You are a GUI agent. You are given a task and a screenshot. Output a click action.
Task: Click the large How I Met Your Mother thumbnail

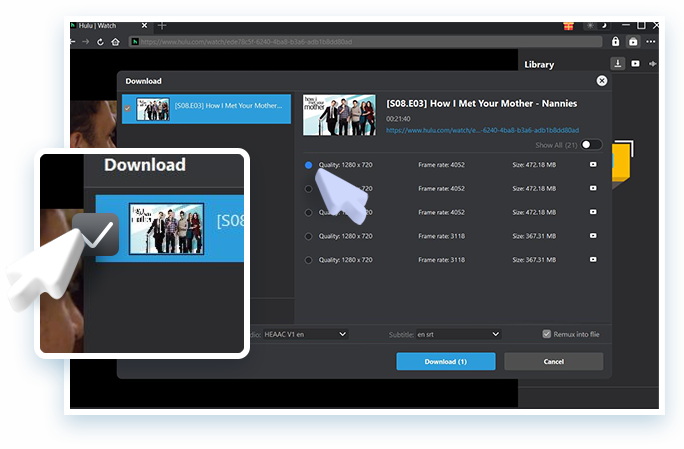[339, 115]
